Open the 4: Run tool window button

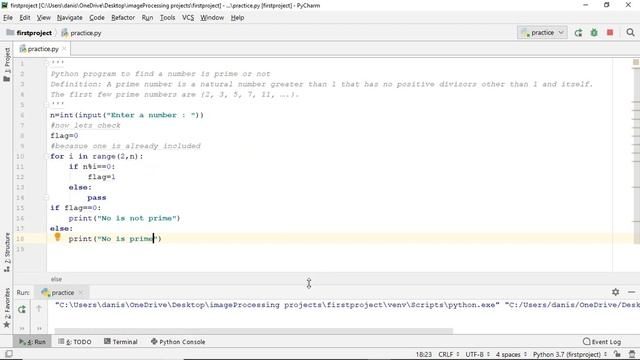click(32, 342)
